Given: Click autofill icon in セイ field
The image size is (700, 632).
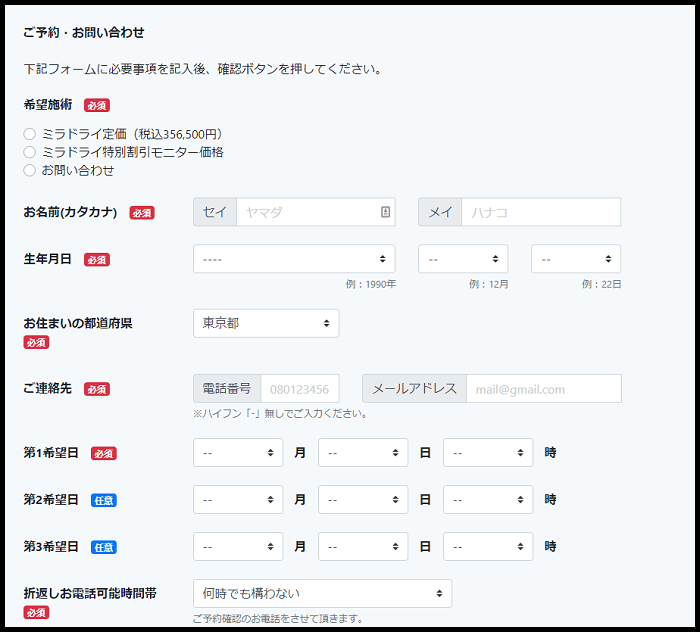Looking at the screenshot, I should pyautogui.click(x=385, y=212).
